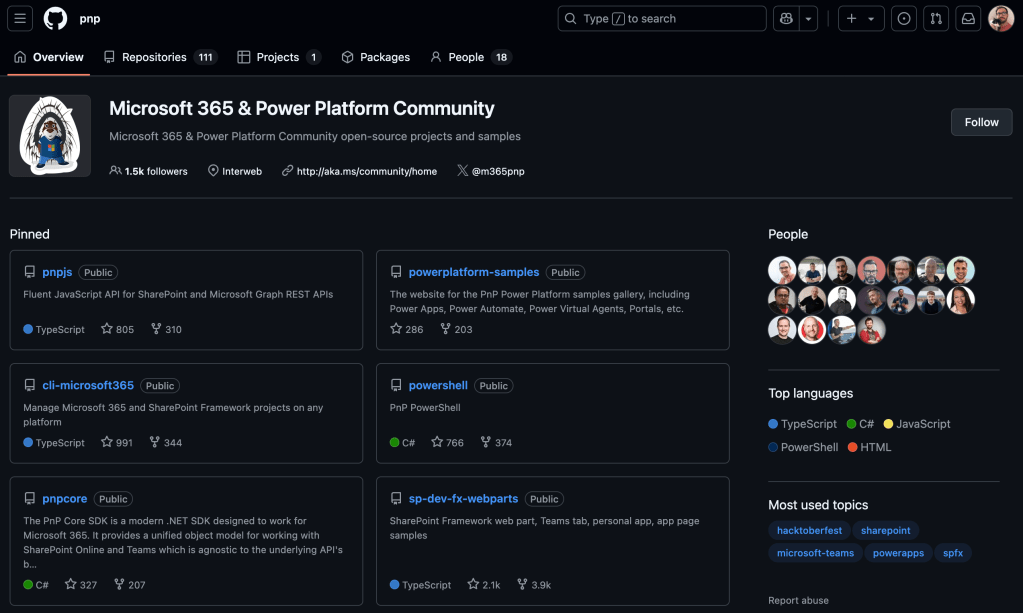Click fork count on sp-dev-fx-webparts
The image size is (1023, 613).
533,585
